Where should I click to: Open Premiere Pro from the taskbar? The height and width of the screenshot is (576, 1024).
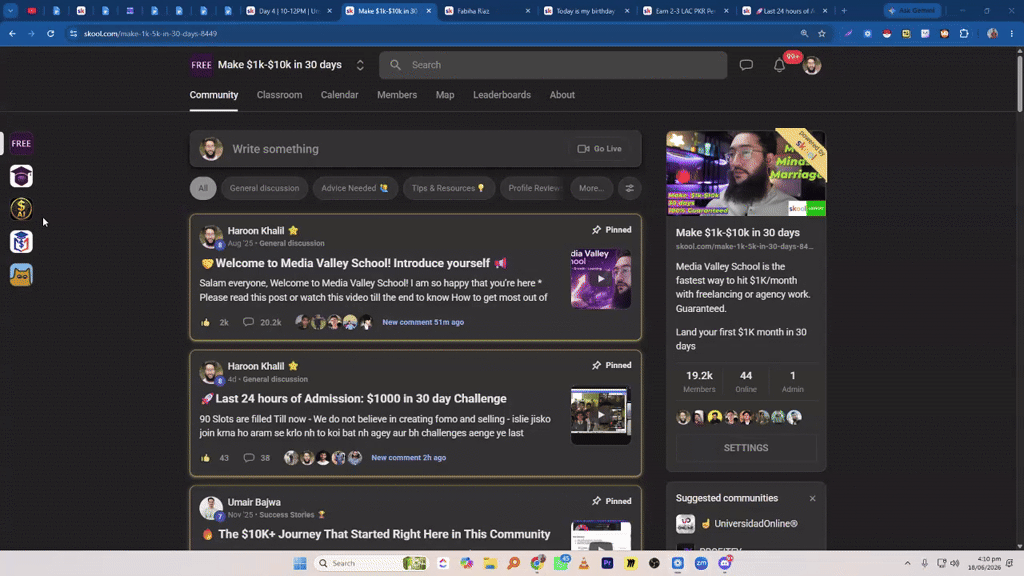pos(607,563)
